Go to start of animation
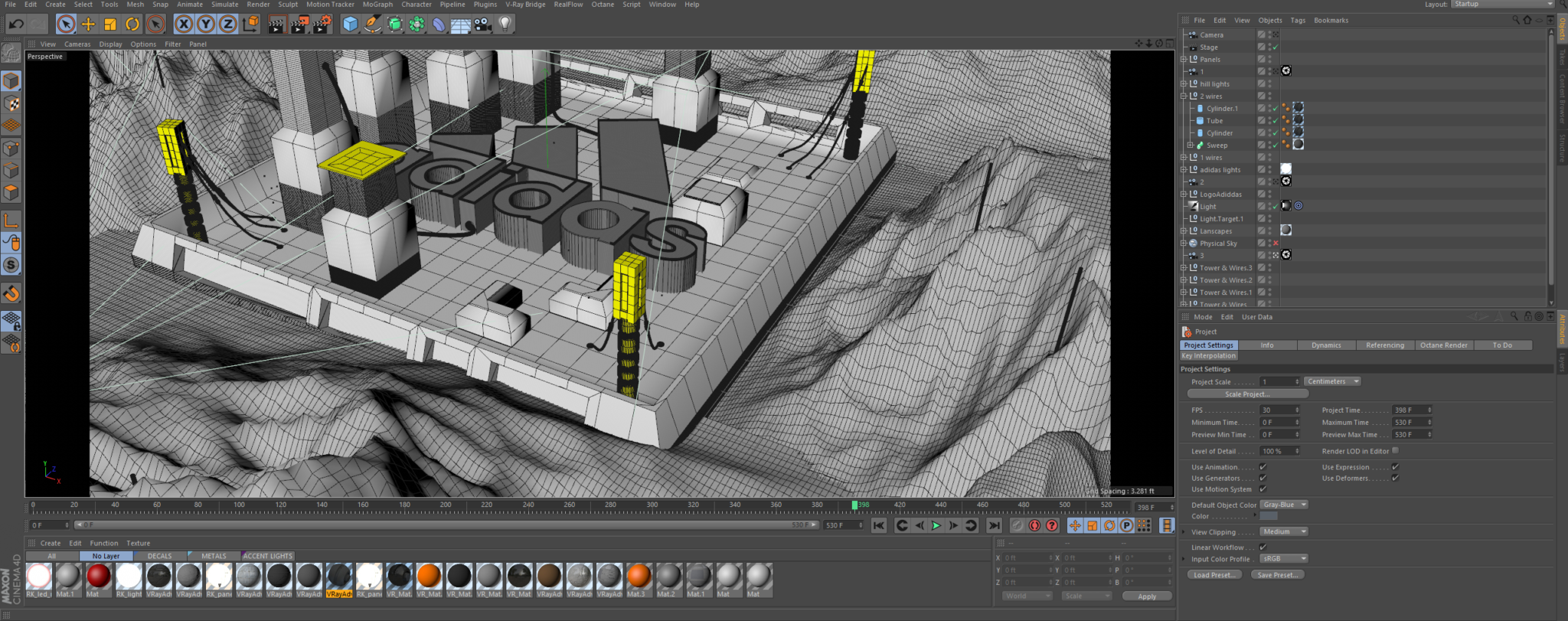This screenshot has width=1568, height=621. click(879, 525)
